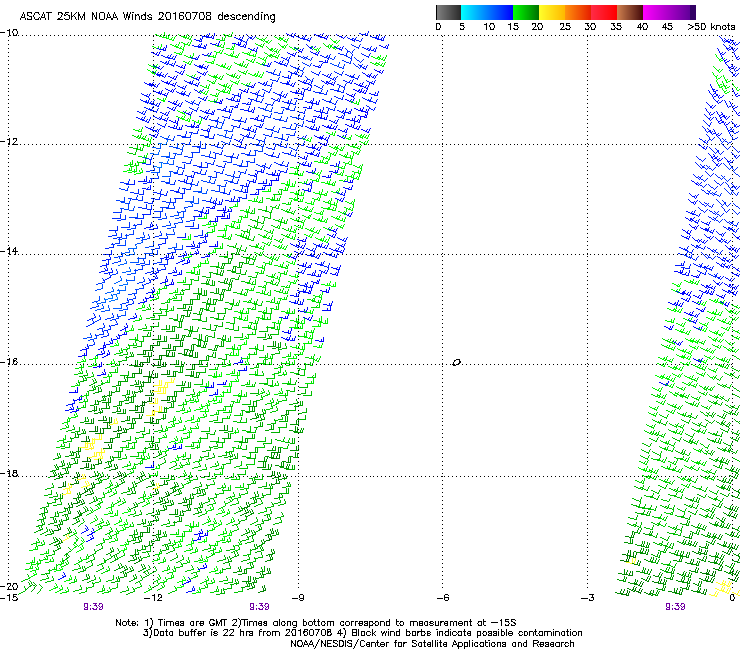740x650 pixels.
Task: Click the 9:39 time label between -12 and -9
Action: click(x=259, y=607)
